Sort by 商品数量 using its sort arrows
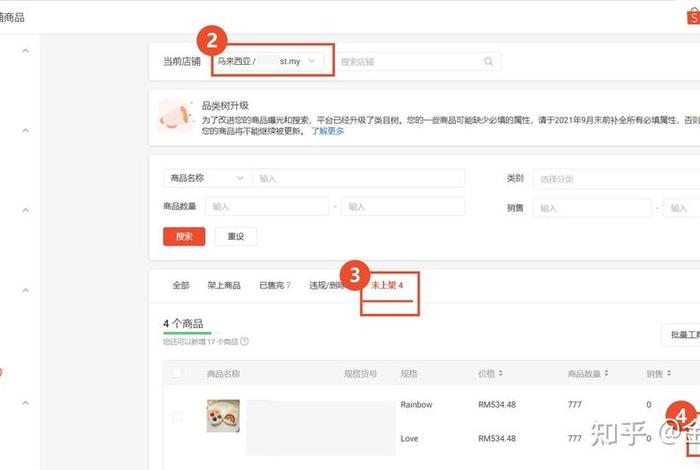Viewport: 700px width, 470px height. click(x=606, y=373)
